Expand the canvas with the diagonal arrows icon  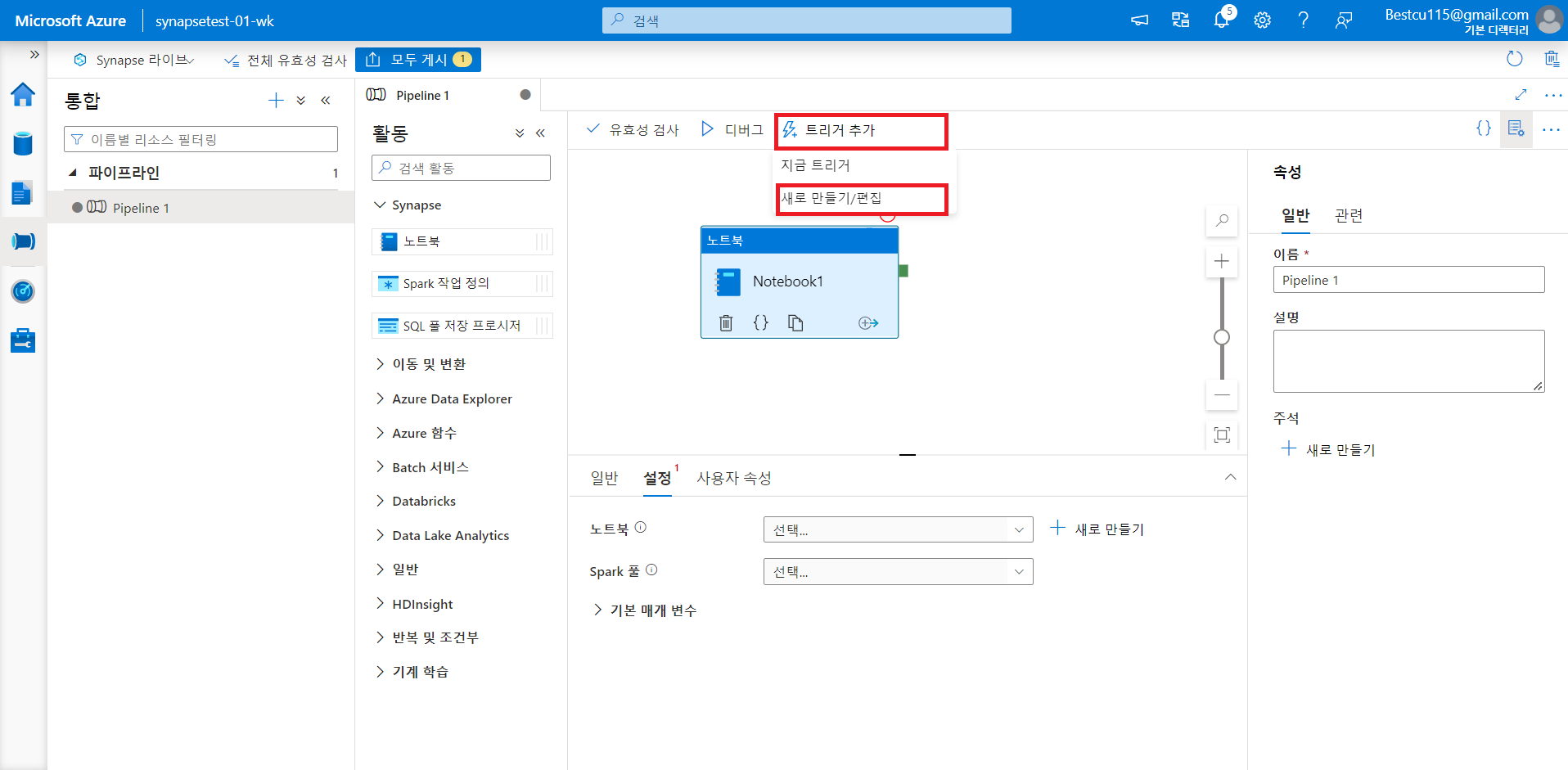pos(1521,95)
